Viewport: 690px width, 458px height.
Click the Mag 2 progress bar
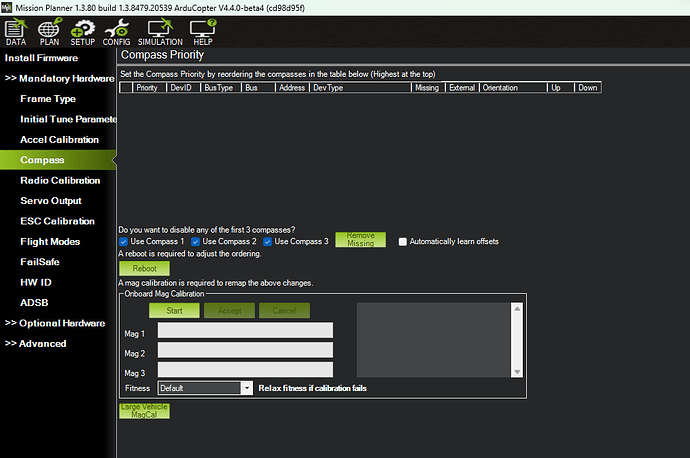point(246,350)
